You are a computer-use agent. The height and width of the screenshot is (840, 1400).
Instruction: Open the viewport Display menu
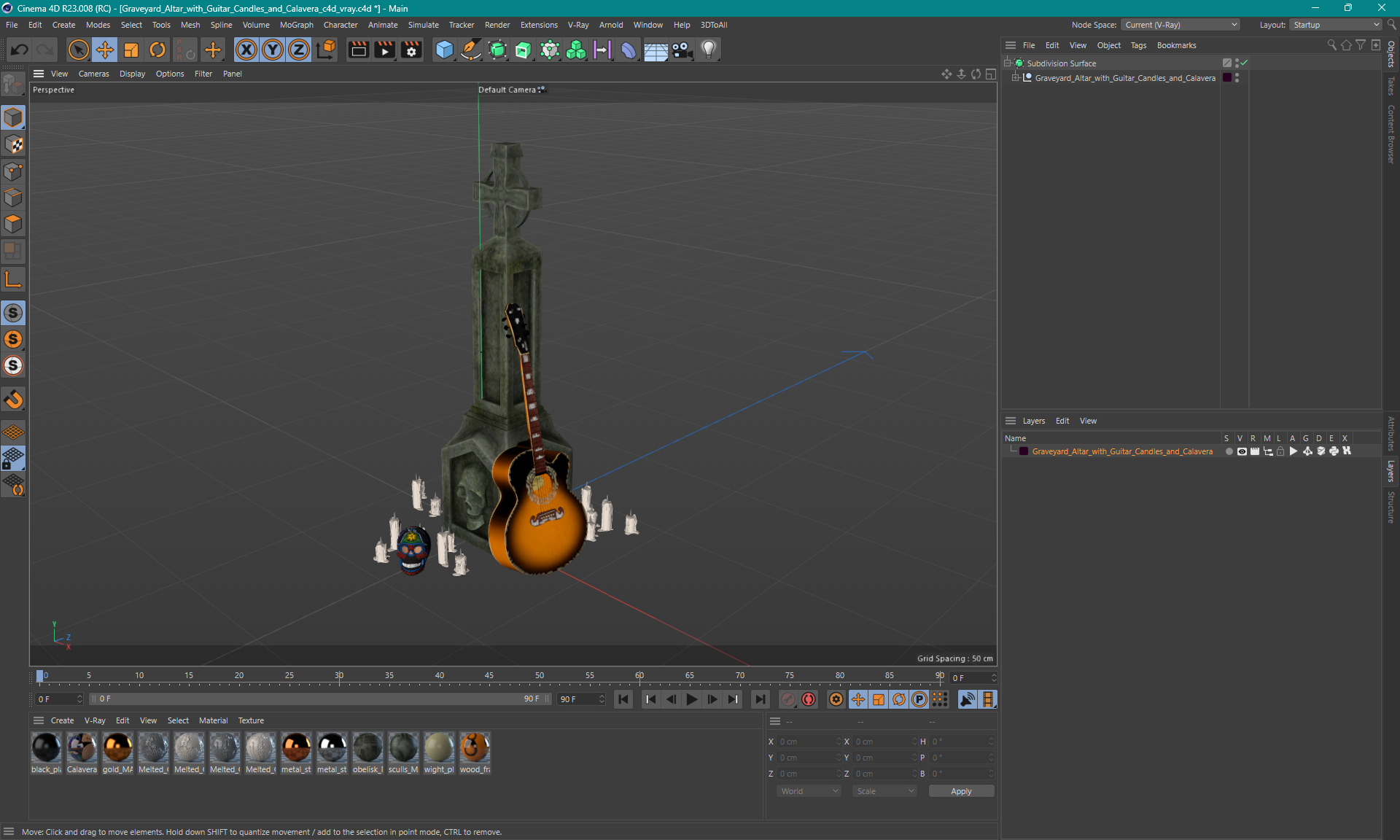point(132,74)
